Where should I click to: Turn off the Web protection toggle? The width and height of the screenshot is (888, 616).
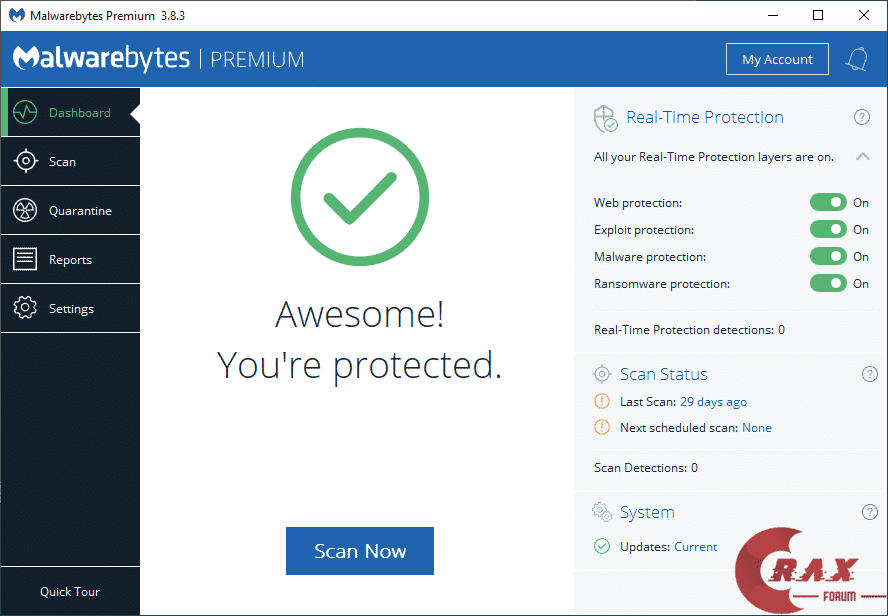coord(828,203)
